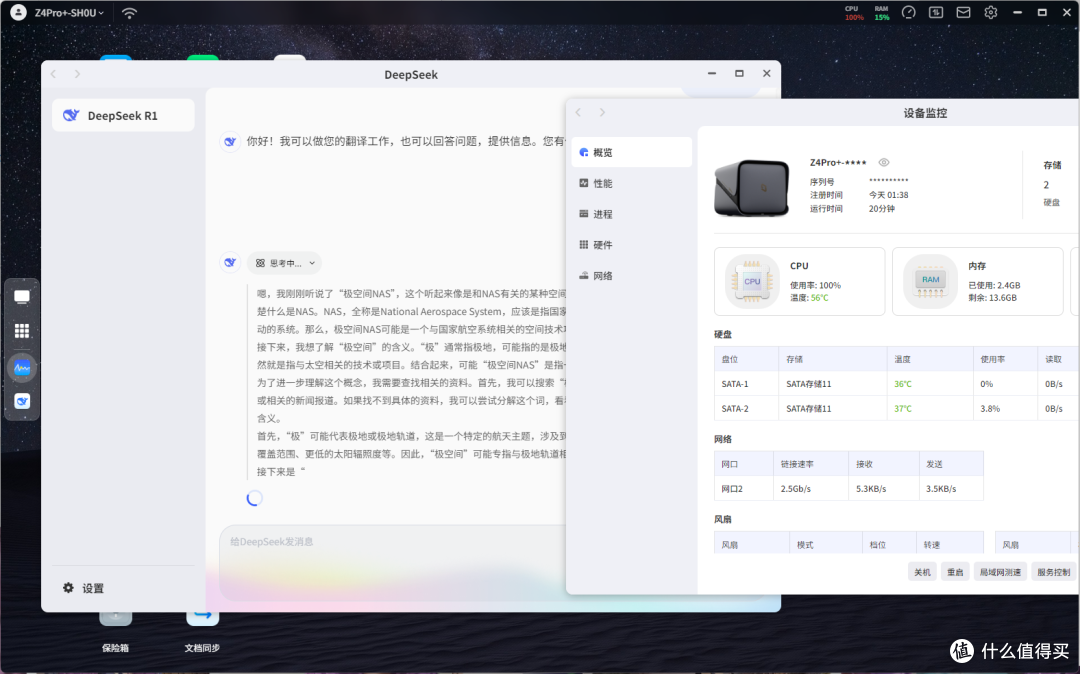Open the DeepSeek icon in left dock

(22, 401)
